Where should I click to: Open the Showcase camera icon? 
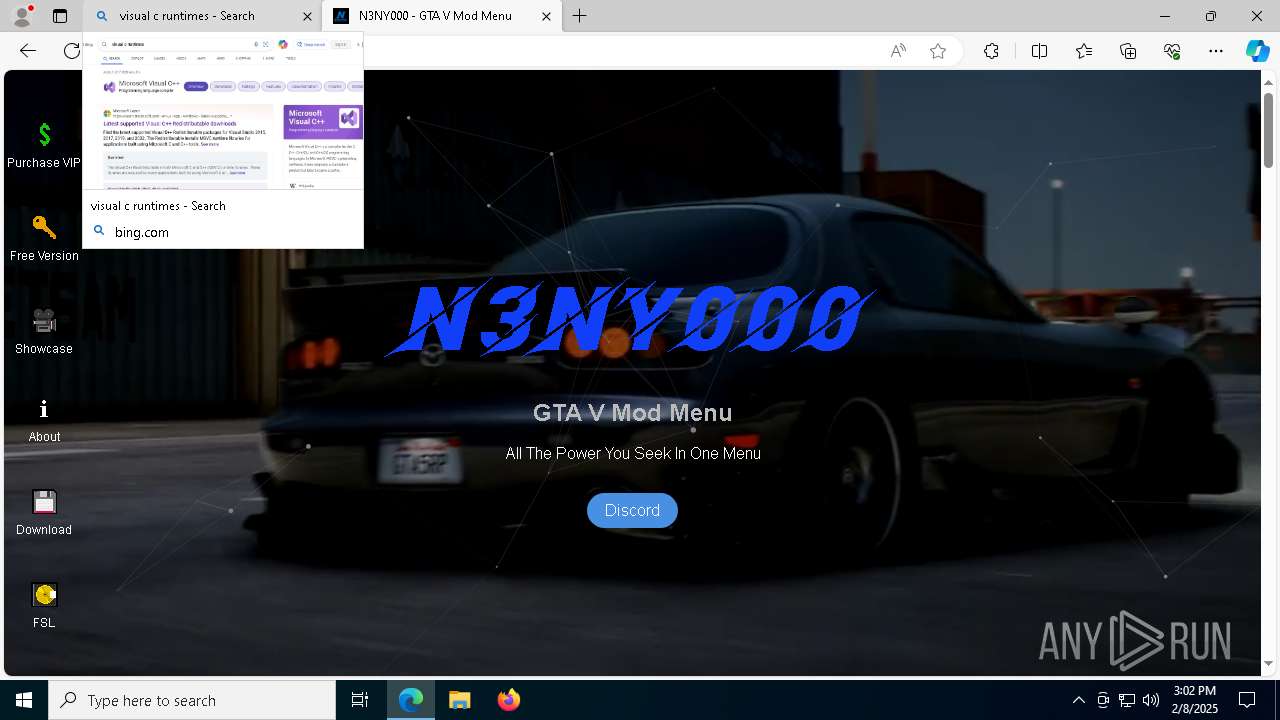(44, 321)
